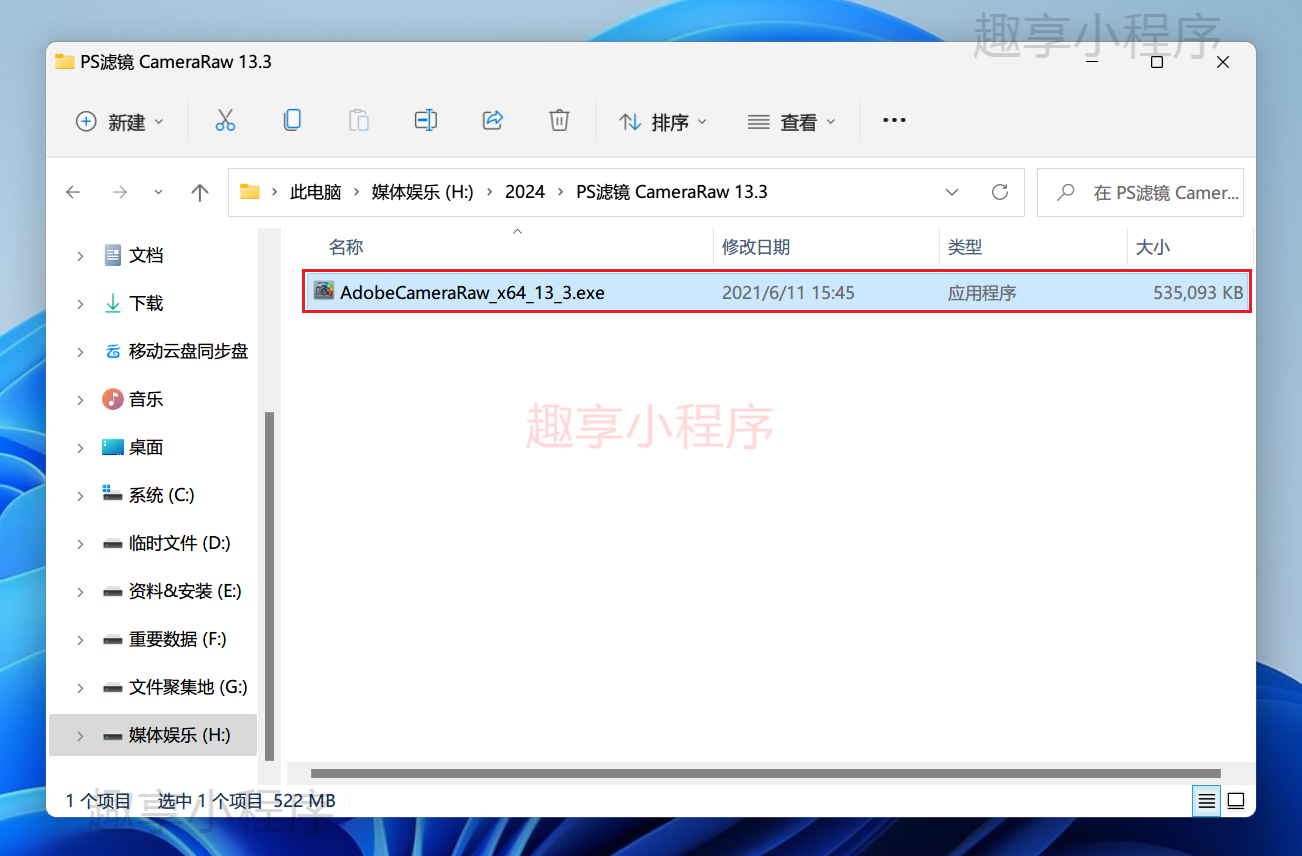Open the 查看 view dropdown
Screen dimensions: 1302x856
click(x=791, y=122)
